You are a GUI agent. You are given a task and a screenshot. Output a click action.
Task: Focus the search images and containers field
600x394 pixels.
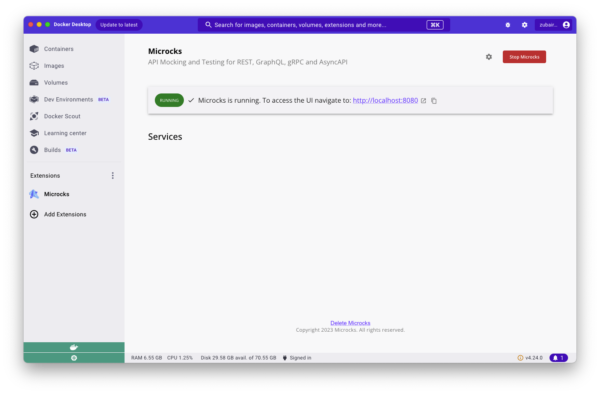[x=324, y=25]
